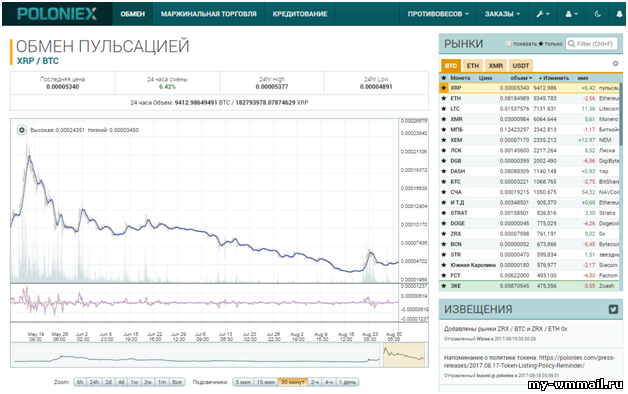This screenshot has width=628, height=394.
Task: Sort markets by Монета coin column
Action: pyautogui.click(x=460, y=78)
